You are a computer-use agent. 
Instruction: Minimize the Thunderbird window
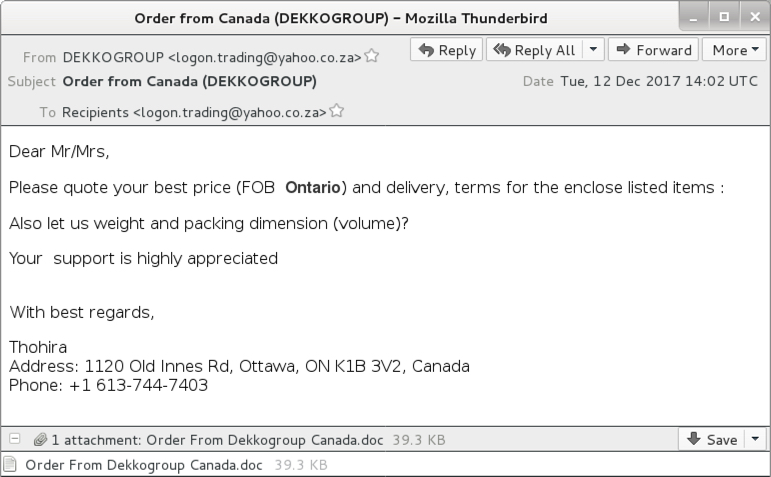[x=694, y=17]
